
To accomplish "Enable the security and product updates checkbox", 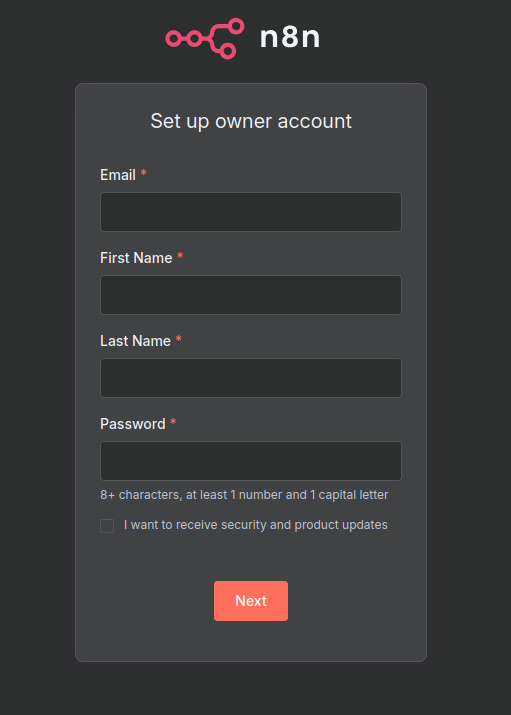I will 107,526.
